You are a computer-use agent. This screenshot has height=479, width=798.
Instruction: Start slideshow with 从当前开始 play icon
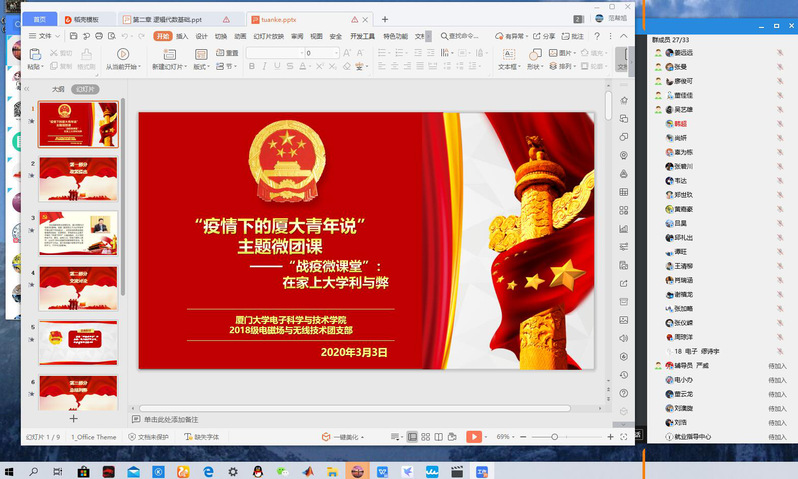click(123, 54)
